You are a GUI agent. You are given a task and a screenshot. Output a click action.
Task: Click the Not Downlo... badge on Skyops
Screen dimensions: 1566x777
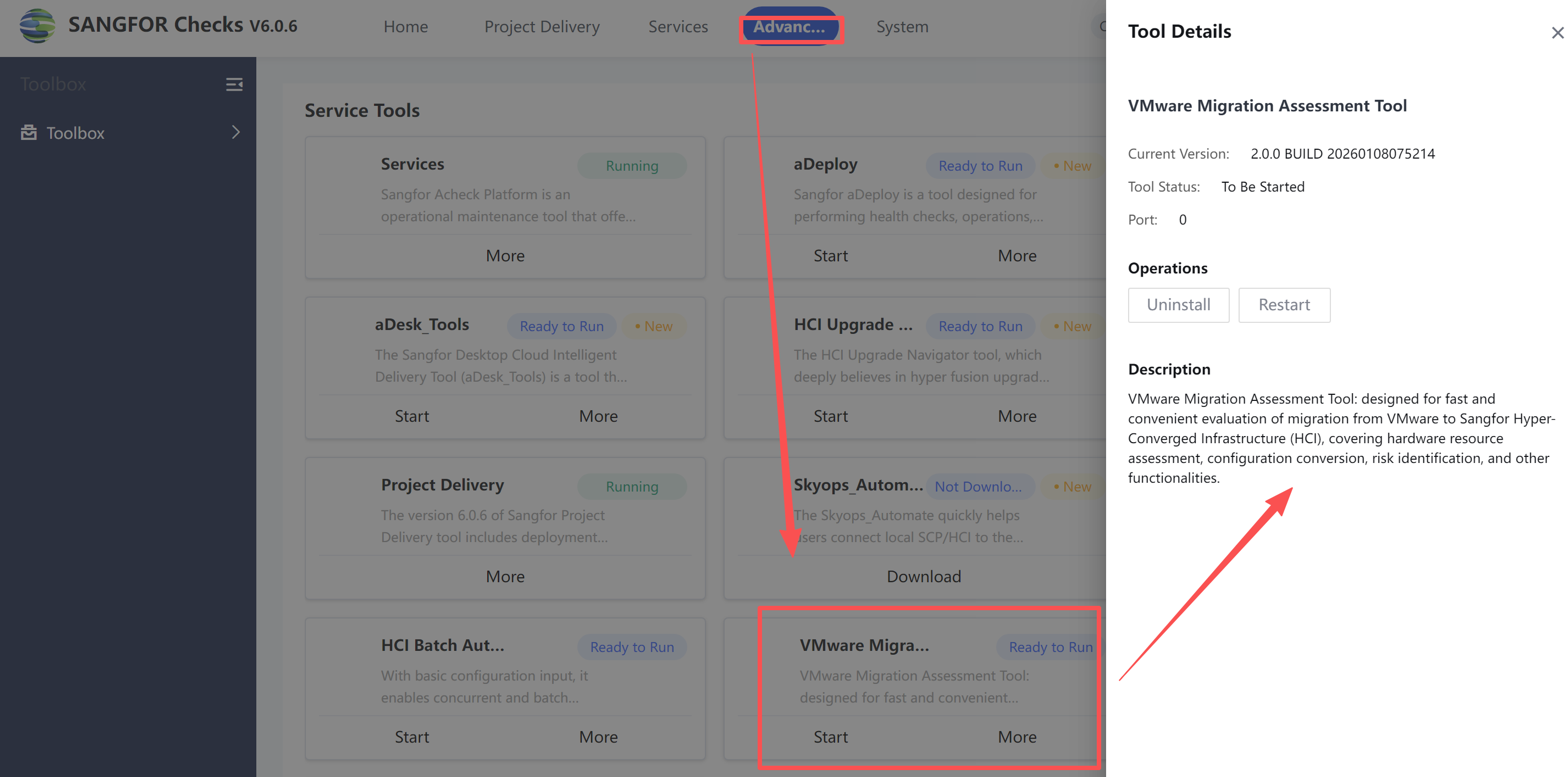coord(978,487)
